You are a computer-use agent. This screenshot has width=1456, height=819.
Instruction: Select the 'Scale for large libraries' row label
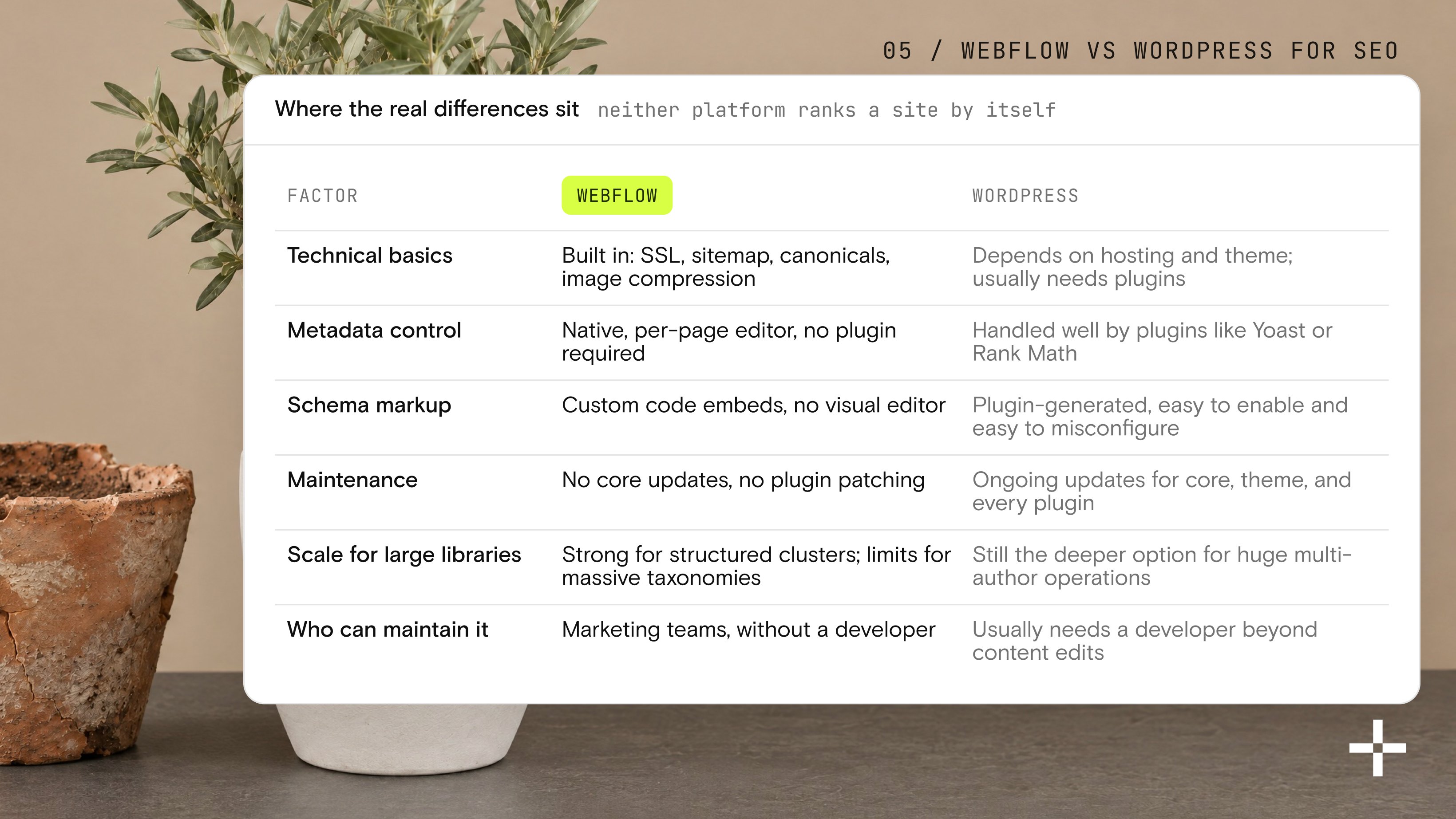pos(404,555)
